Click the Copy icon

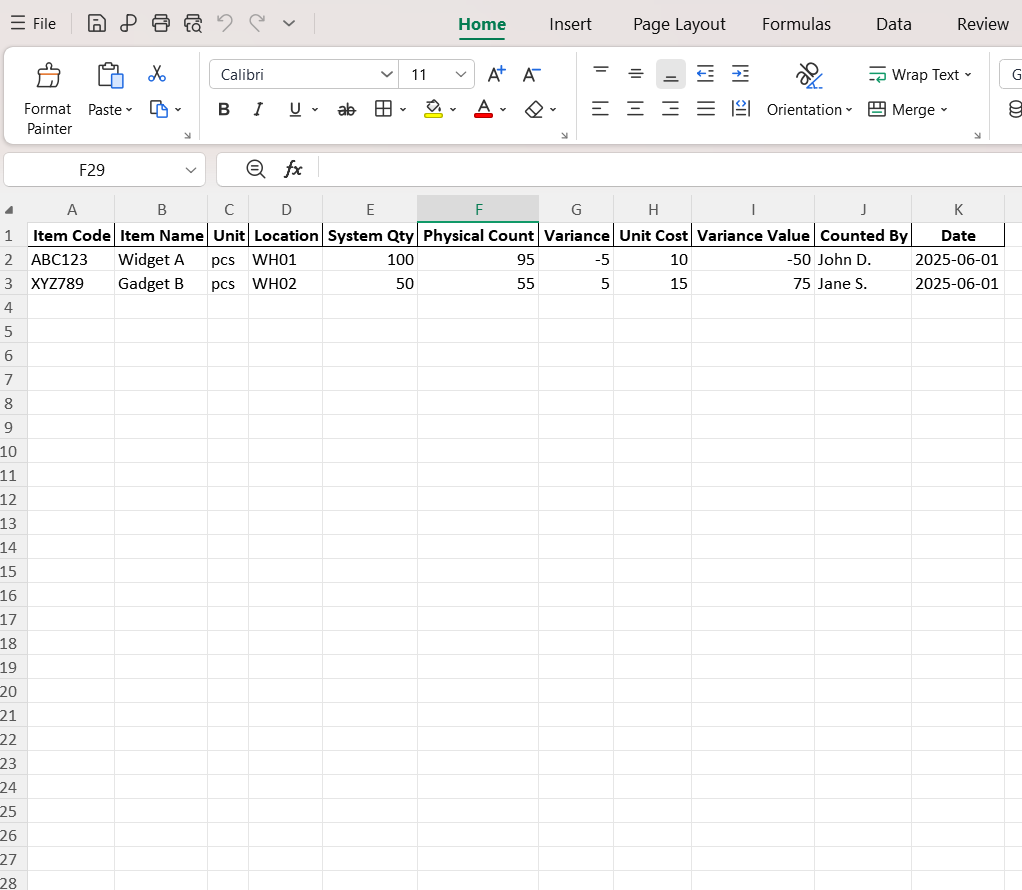(158, 109)
